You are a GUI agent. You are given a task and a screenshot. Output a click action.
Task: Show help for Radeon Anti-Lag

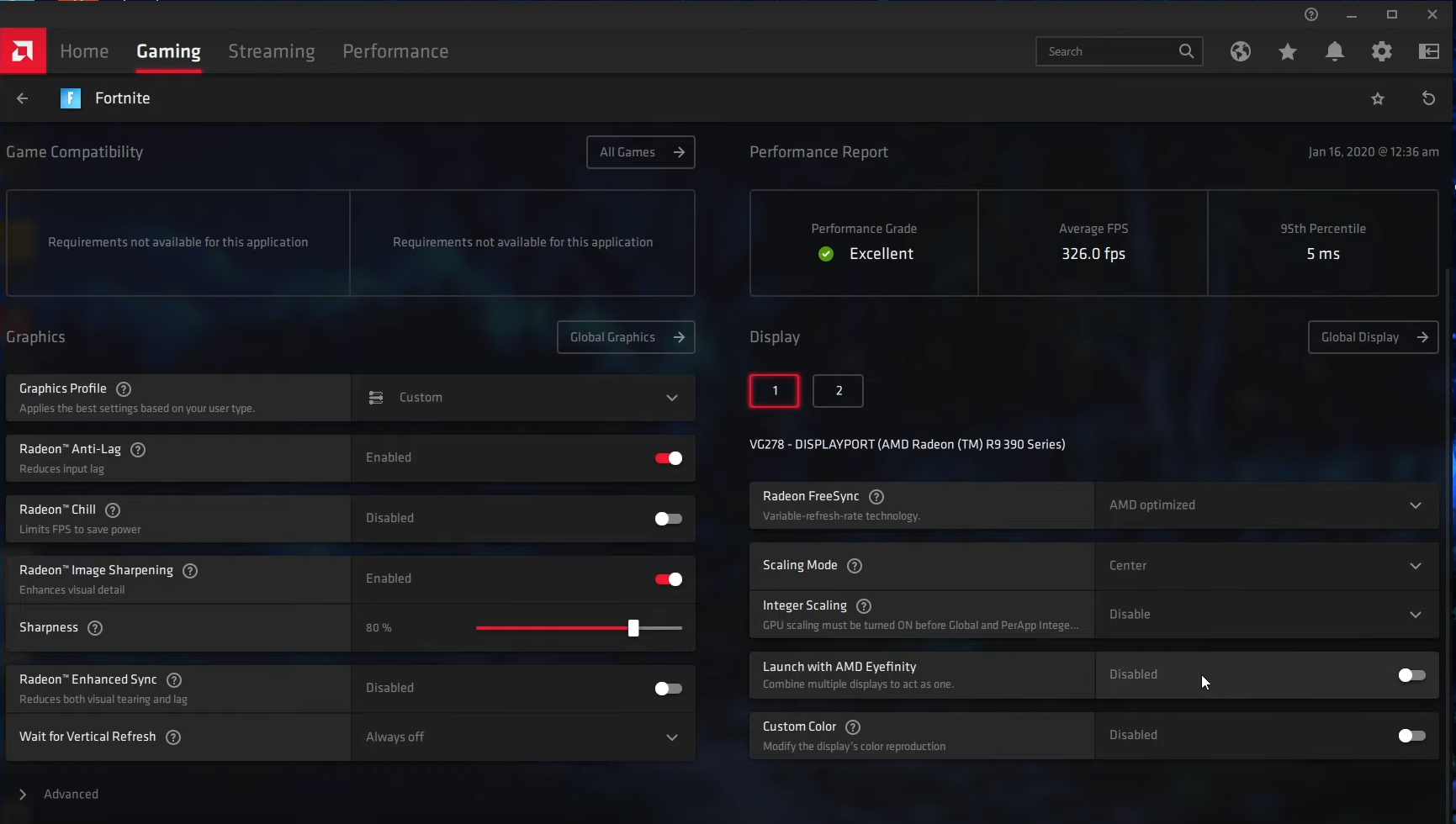[138, 450]
